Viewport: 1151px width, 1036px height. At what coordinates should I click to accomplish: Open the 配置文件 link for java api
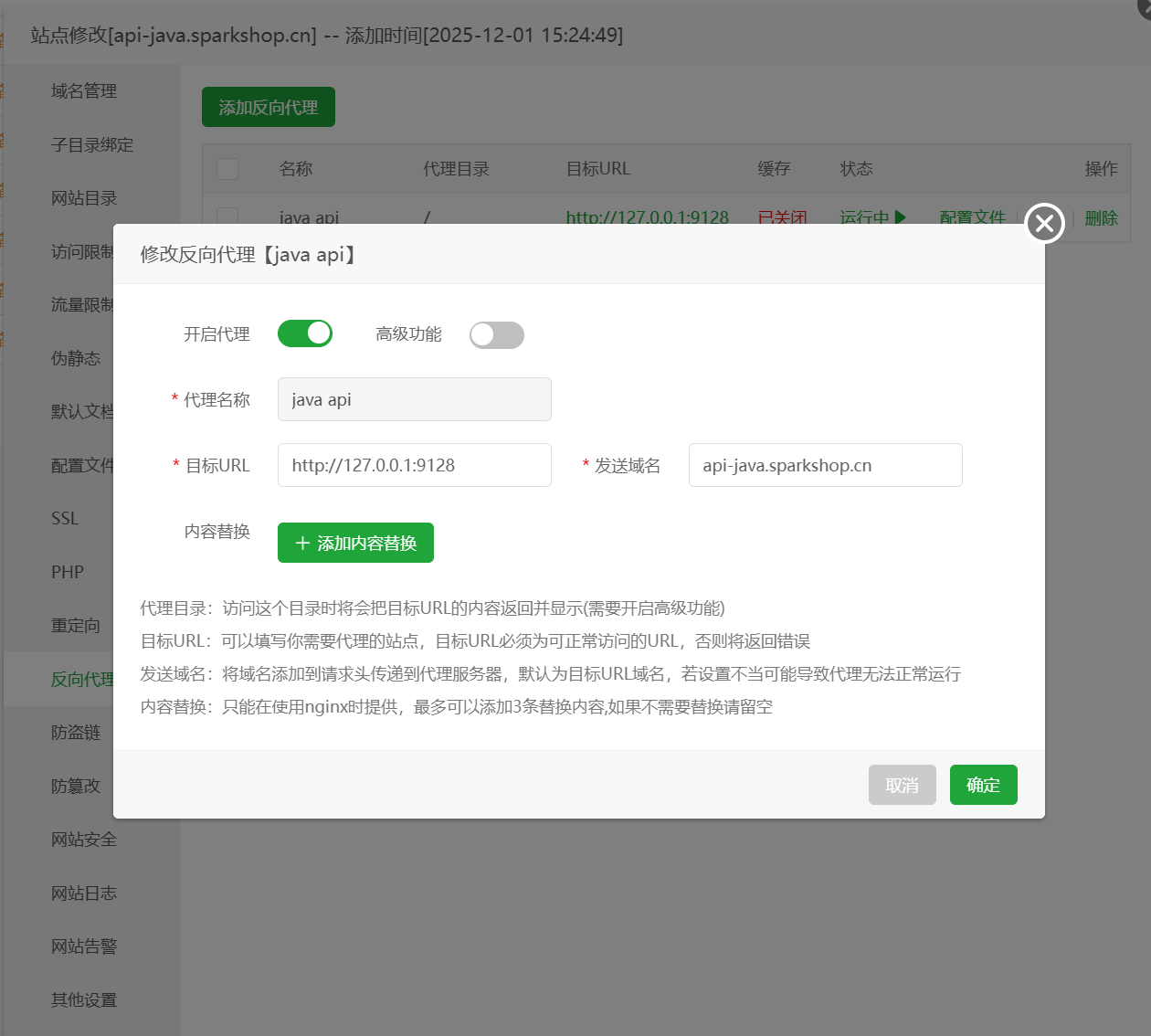(x=971, y=218)
